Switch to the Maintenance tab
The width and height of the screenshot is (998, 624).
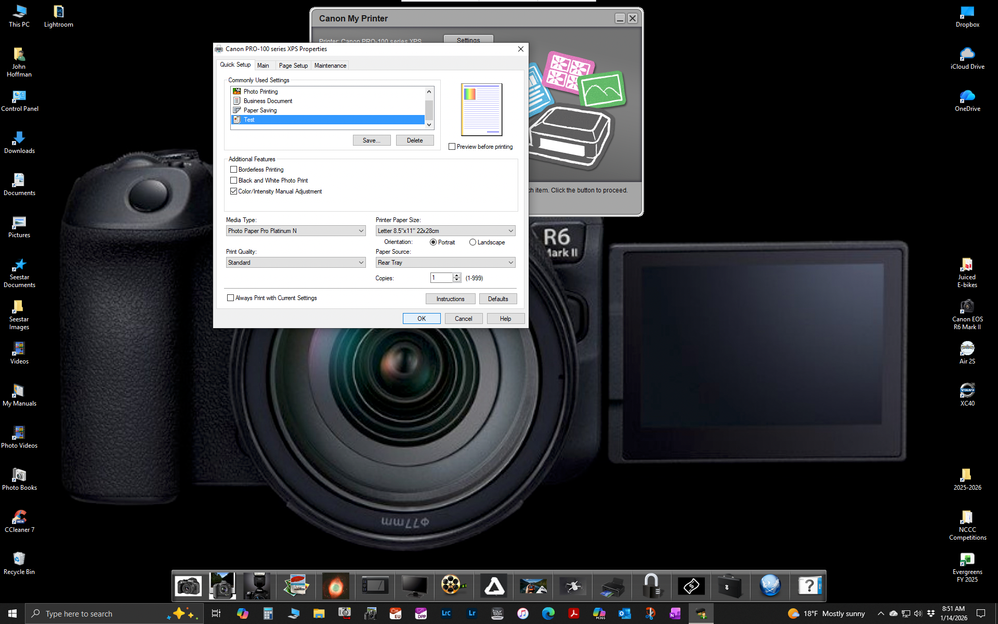[330, 64]
